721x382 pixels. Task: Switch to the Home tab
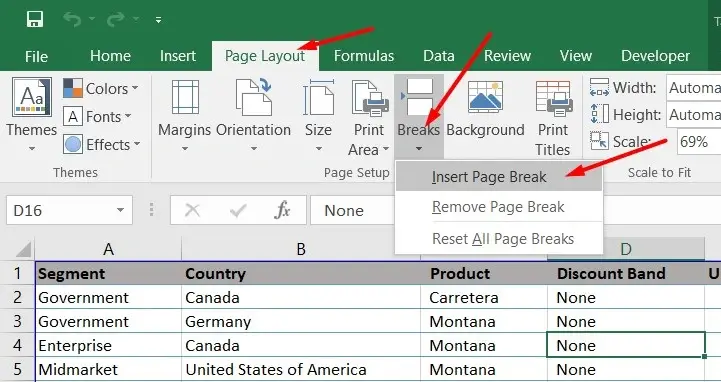[110, 56]
